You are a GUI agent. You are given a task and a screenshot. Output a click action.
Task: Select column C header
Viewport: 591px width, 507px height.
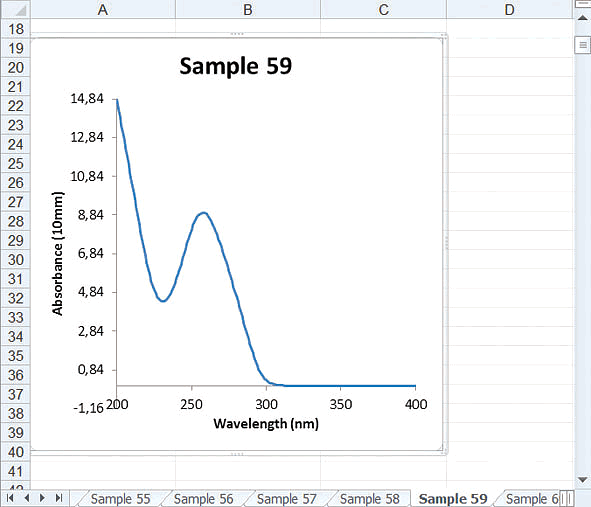tap(383, 9)
